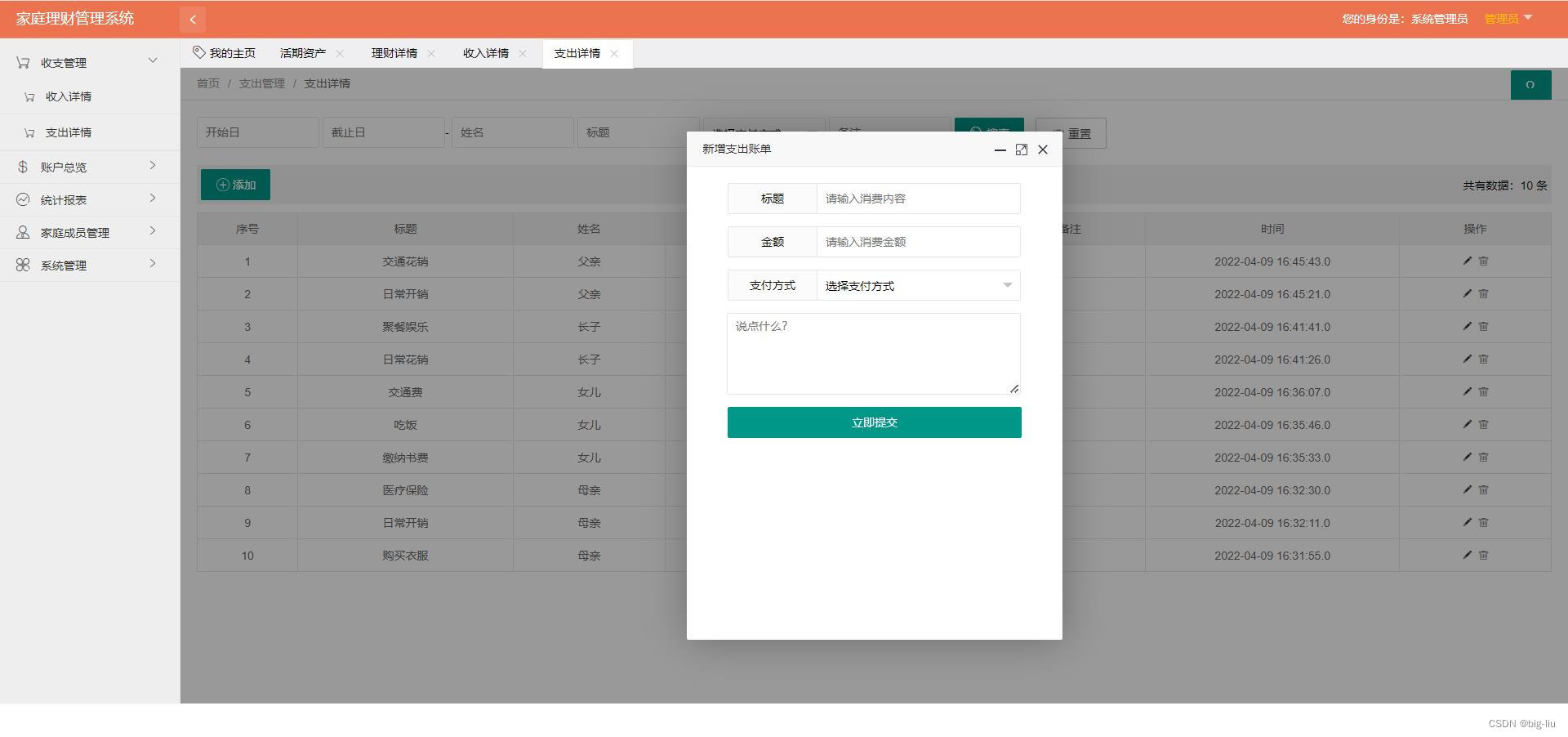1568x737 pixels.
Task: Go to 支出管理 breadcrumb link
Action: click(262, 83)
